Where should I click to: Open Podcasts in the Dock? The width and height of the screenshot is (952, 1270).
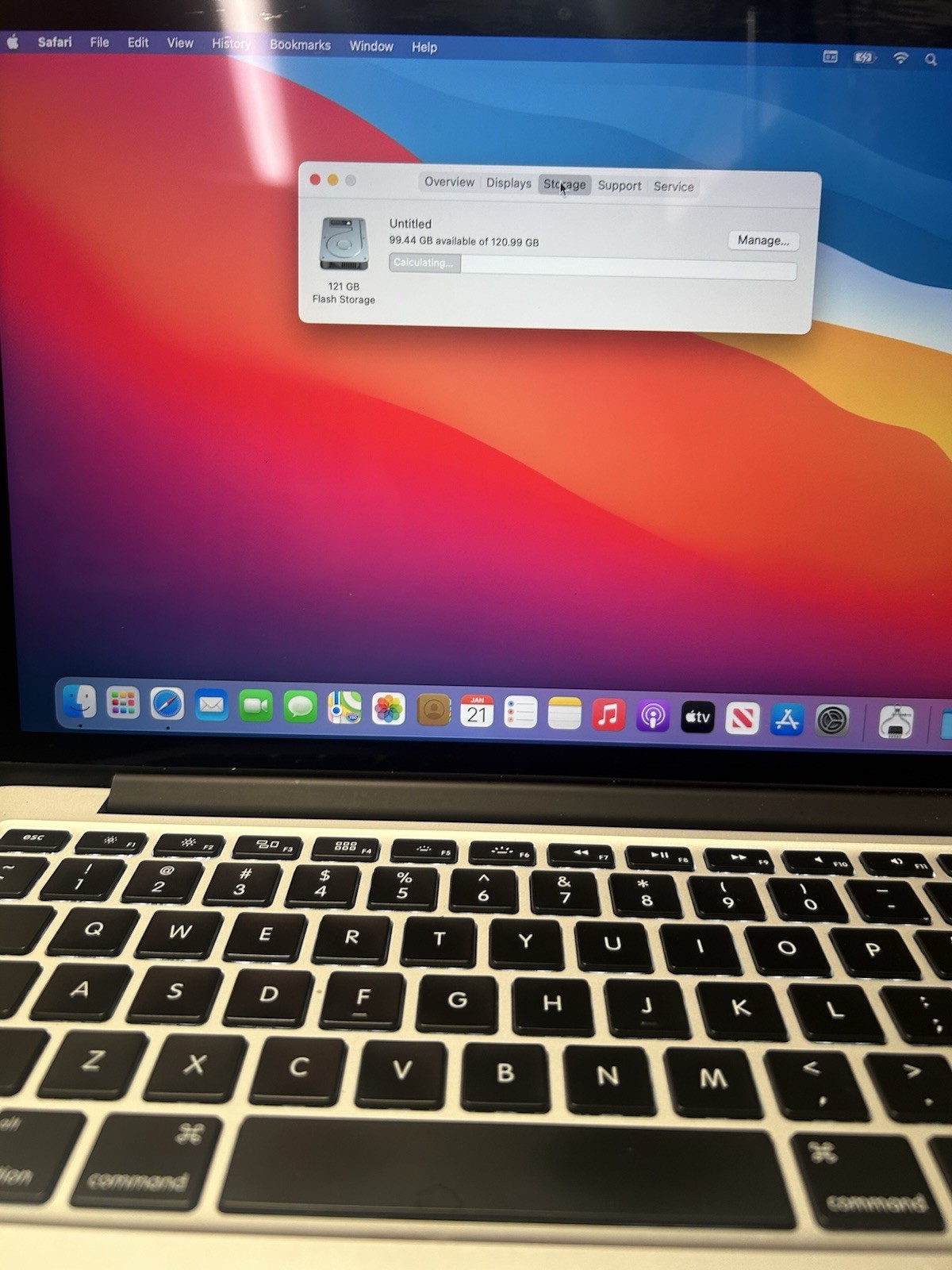(x=653, y=717)
